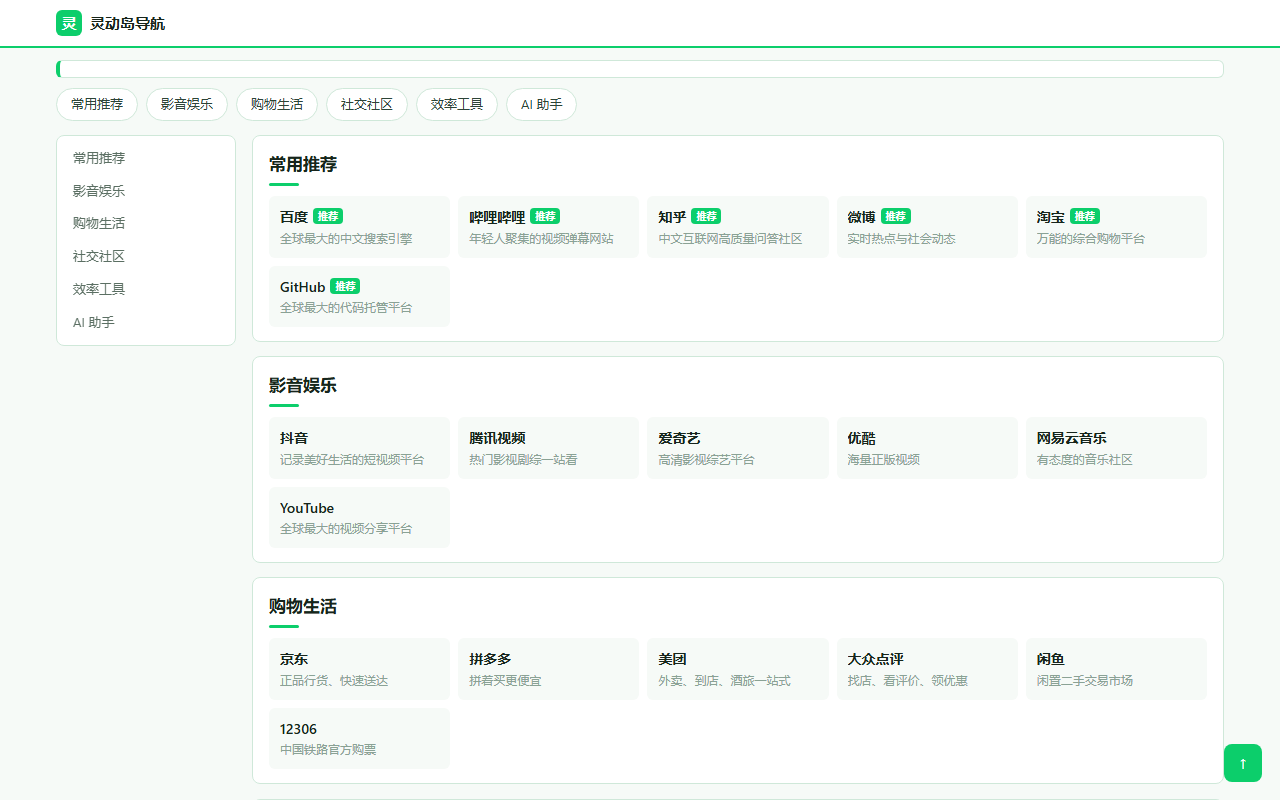The width and height of the screenshot is (1280, 800).
Task: Open the 微博 site card
Action: coord(927,227)
